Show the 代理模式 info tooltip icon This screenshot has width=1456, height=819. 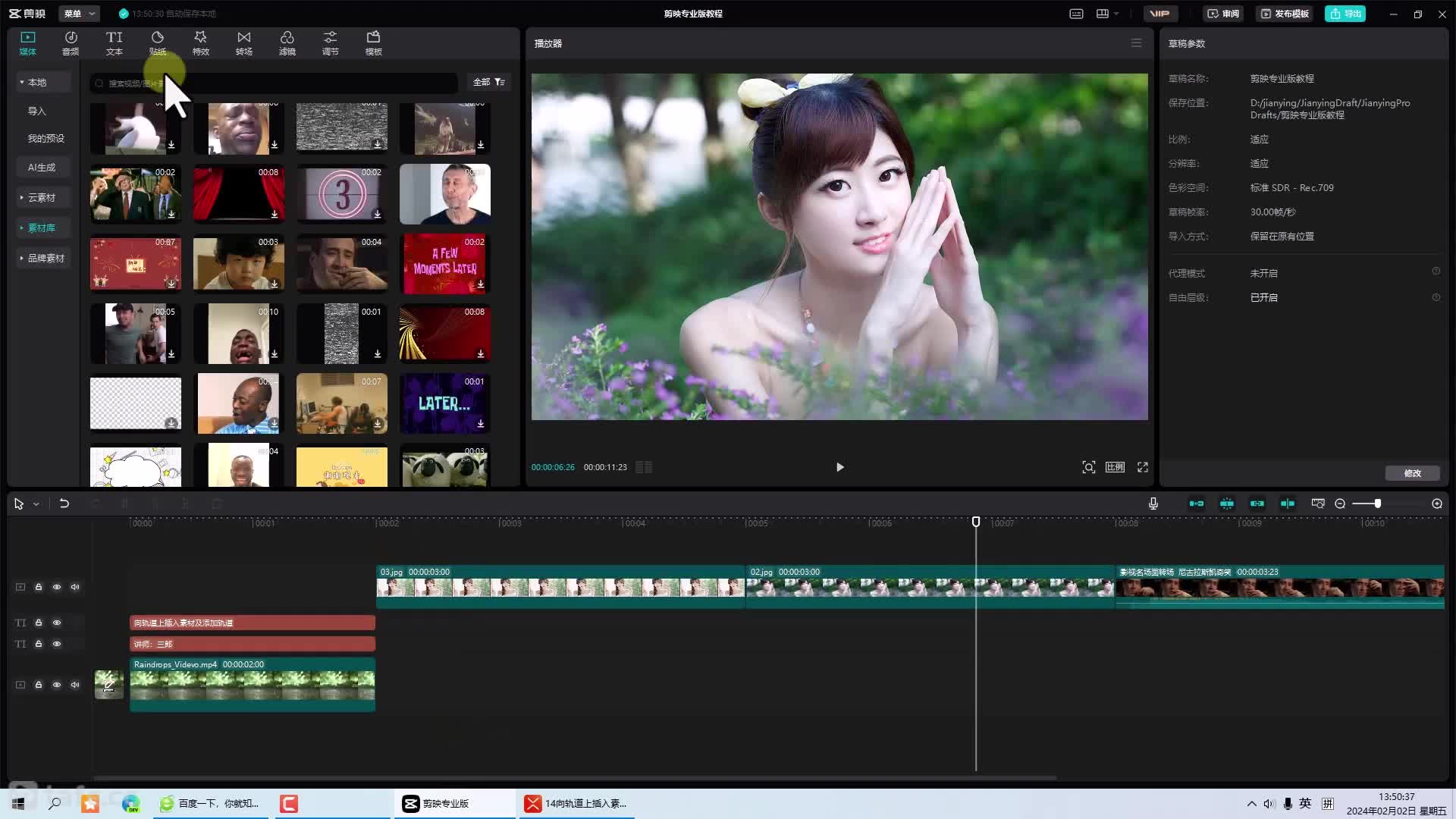tap(1436, 271)
